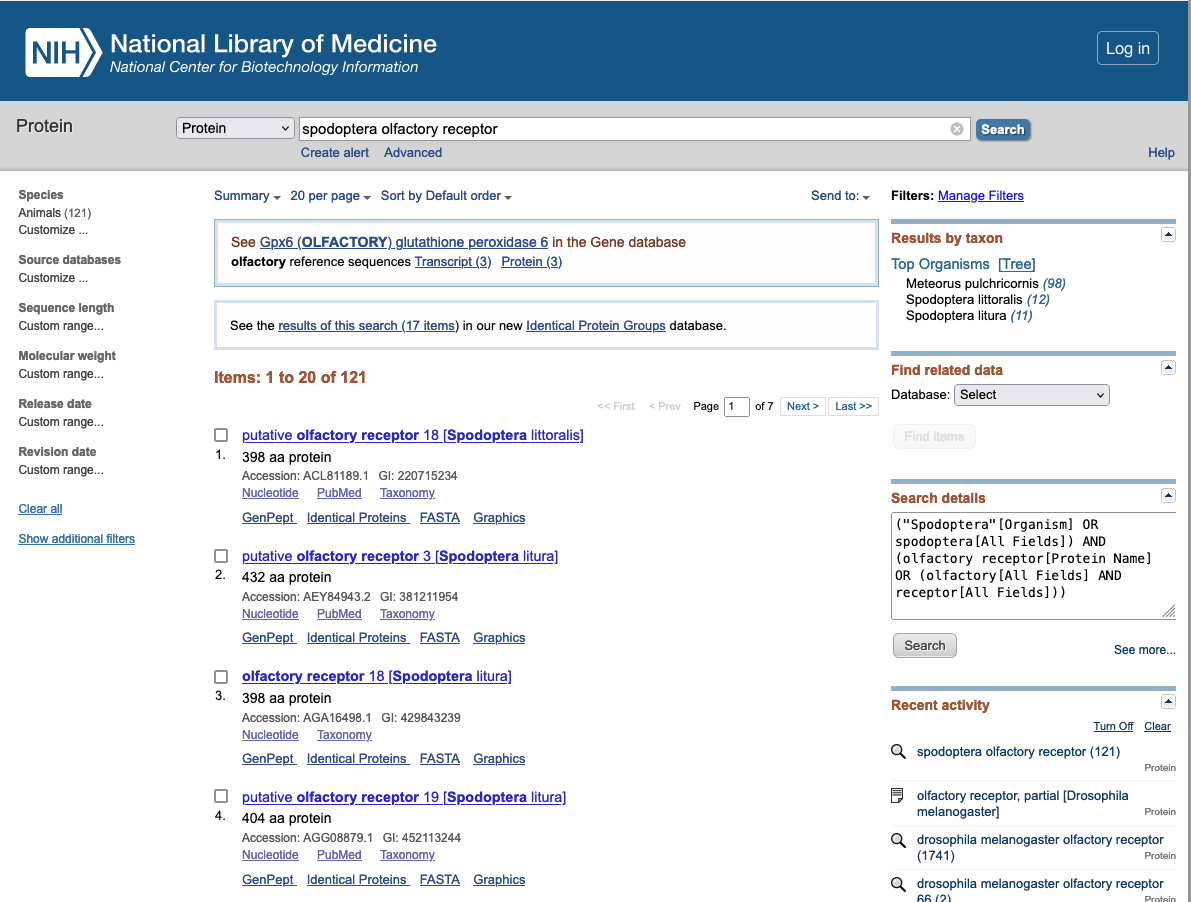
Task: Tick the checkbox for result 4, olfactory receptor 19
Action: coord(221,797)
